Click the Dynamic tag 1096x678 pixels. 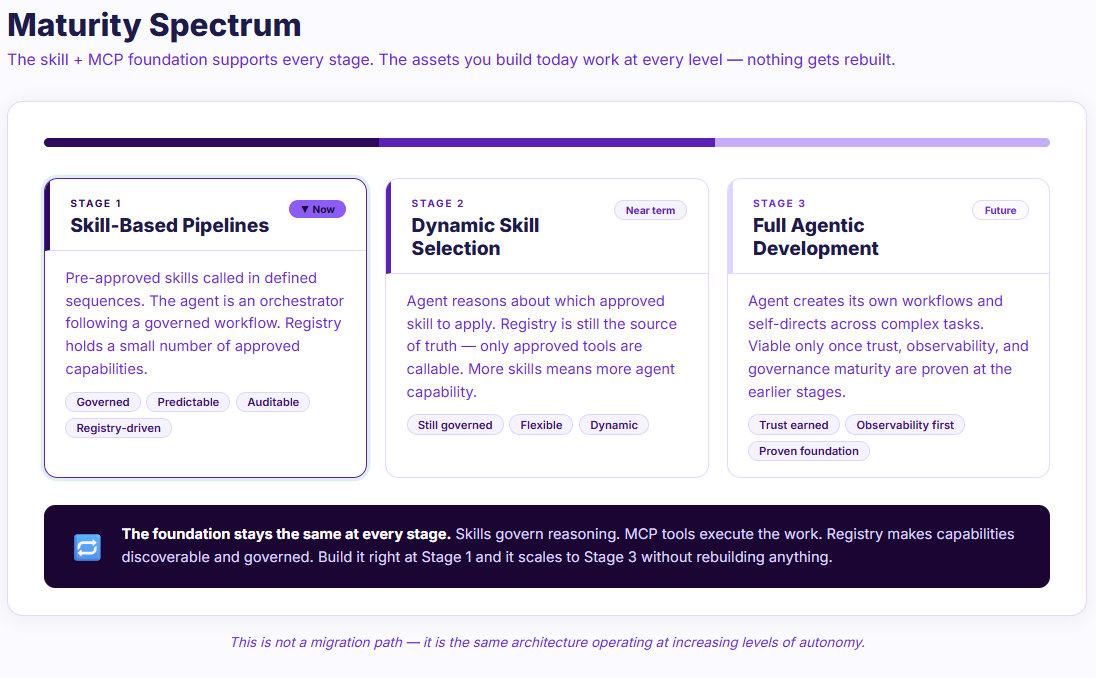point(614,425)
